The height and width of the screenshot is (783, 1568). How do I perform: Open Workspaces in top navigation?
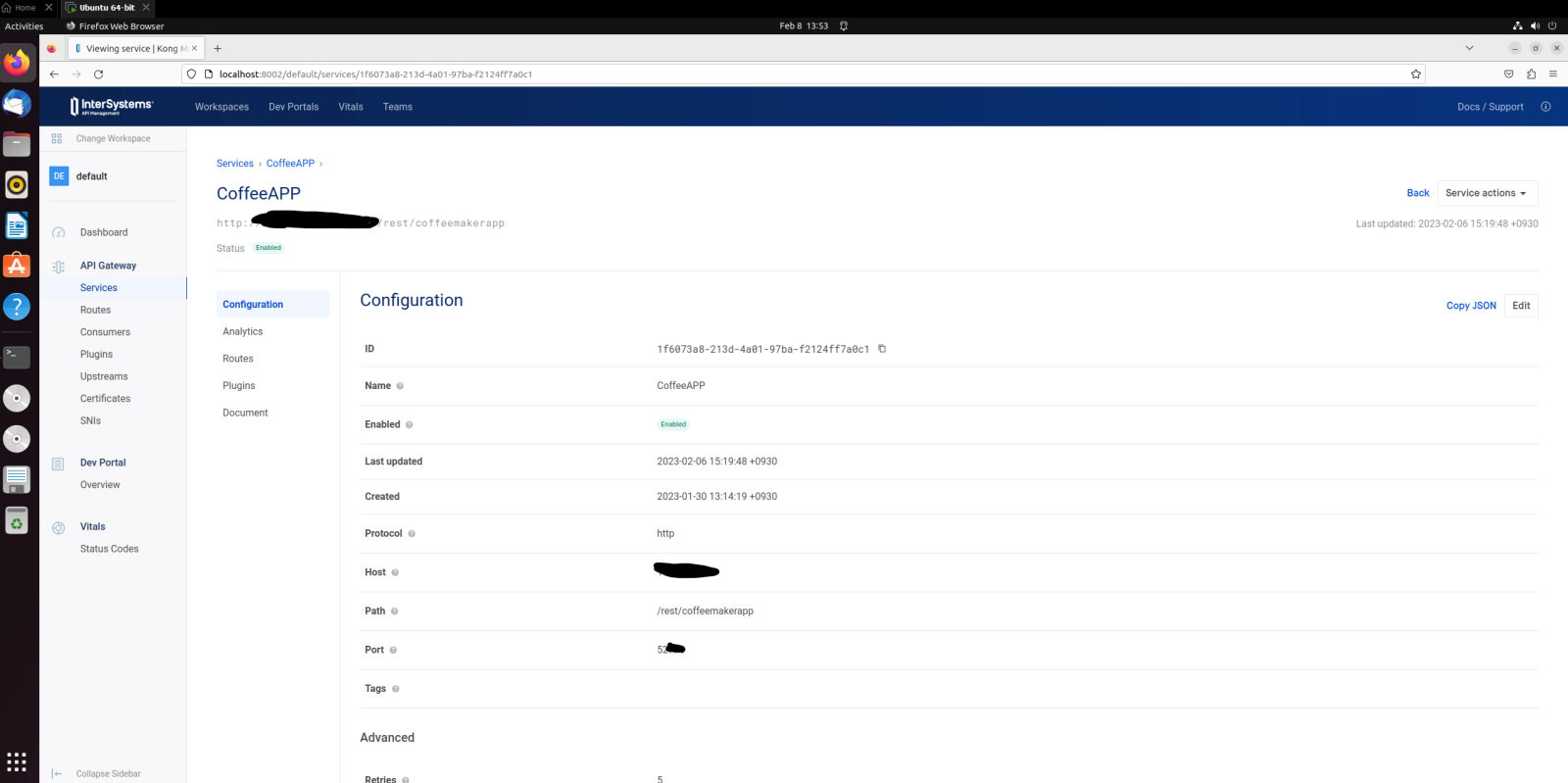click(x=221, y=107)
